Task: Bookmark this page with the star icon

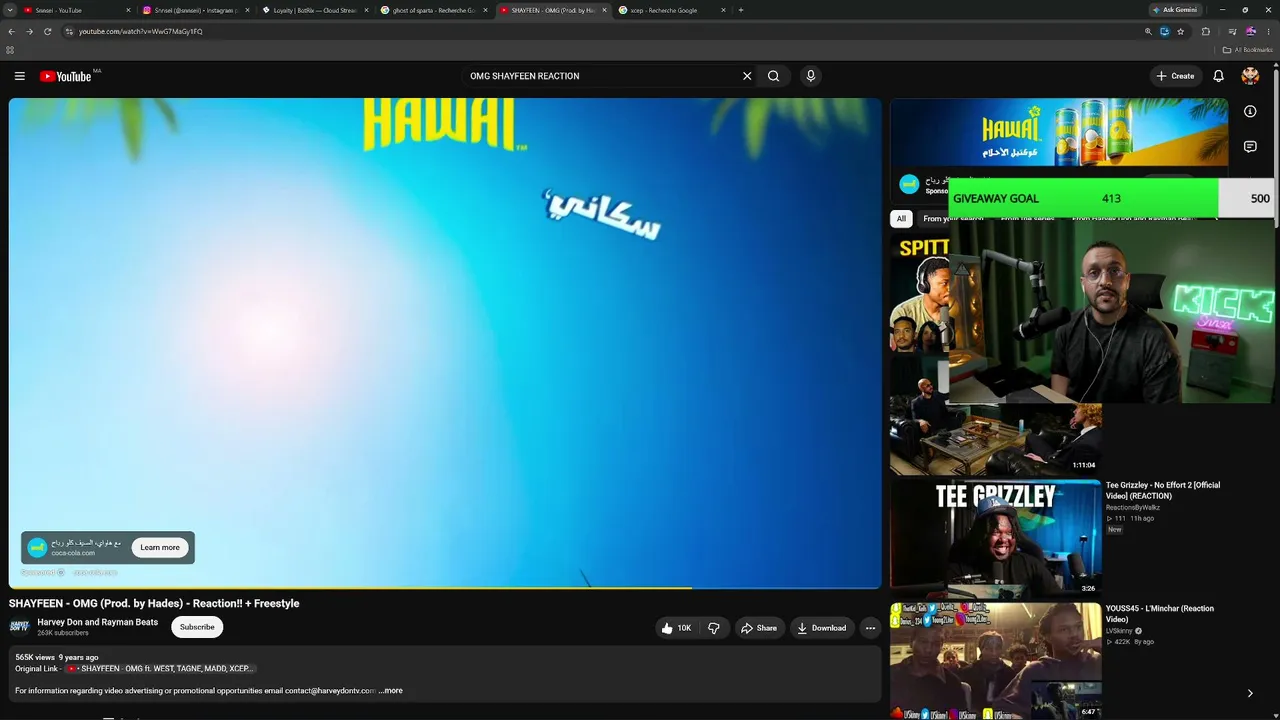Action: 1181,31
